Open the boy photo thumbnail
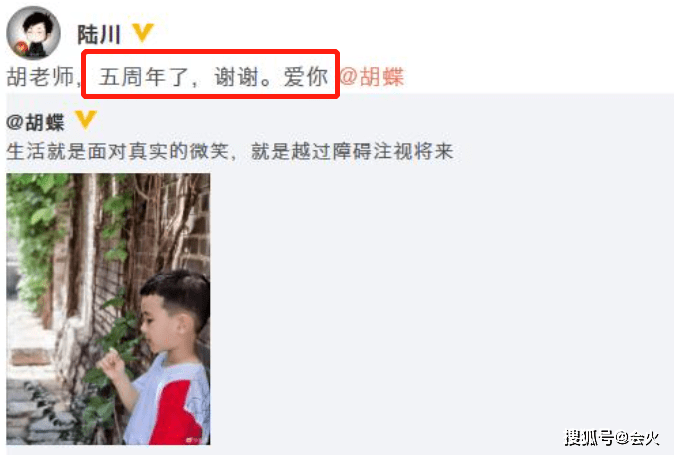Screen dimensions: 674x455 point(108,309)
